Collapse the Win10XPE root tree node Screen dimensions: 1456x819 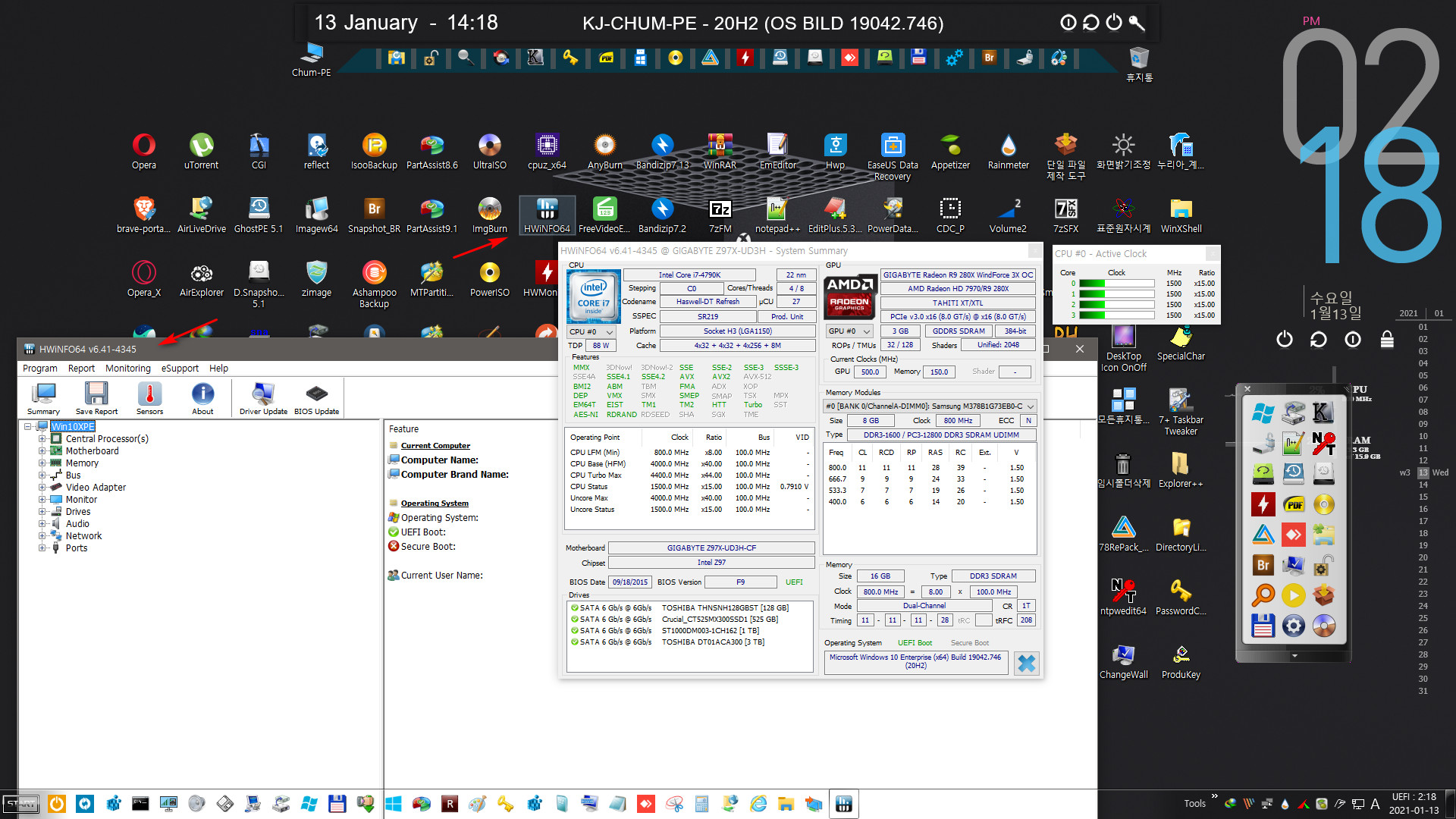pos(28,427)
